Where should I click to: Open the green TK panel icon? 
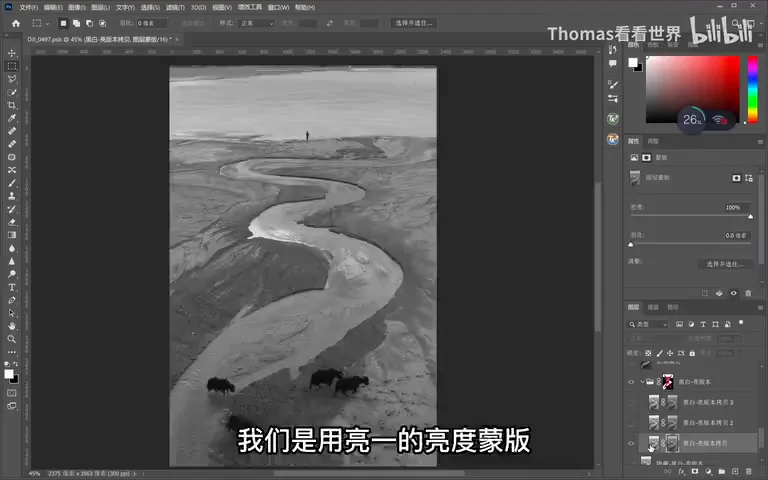(x=613, y=119)
